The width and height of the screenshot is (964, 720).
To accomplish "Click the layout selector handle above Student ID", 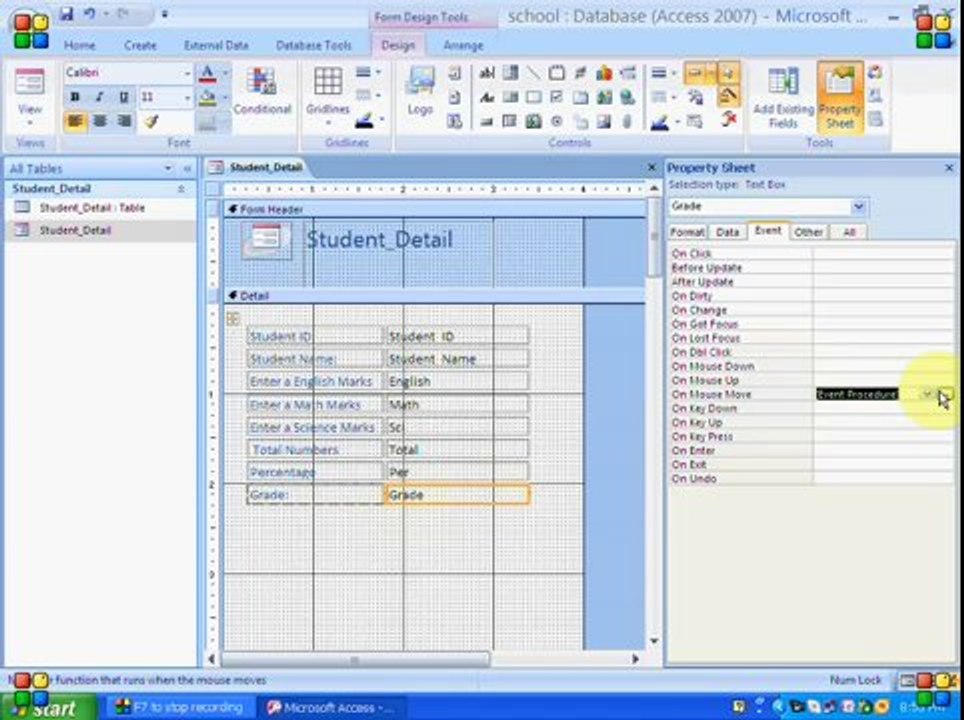I will coord(233,318).
